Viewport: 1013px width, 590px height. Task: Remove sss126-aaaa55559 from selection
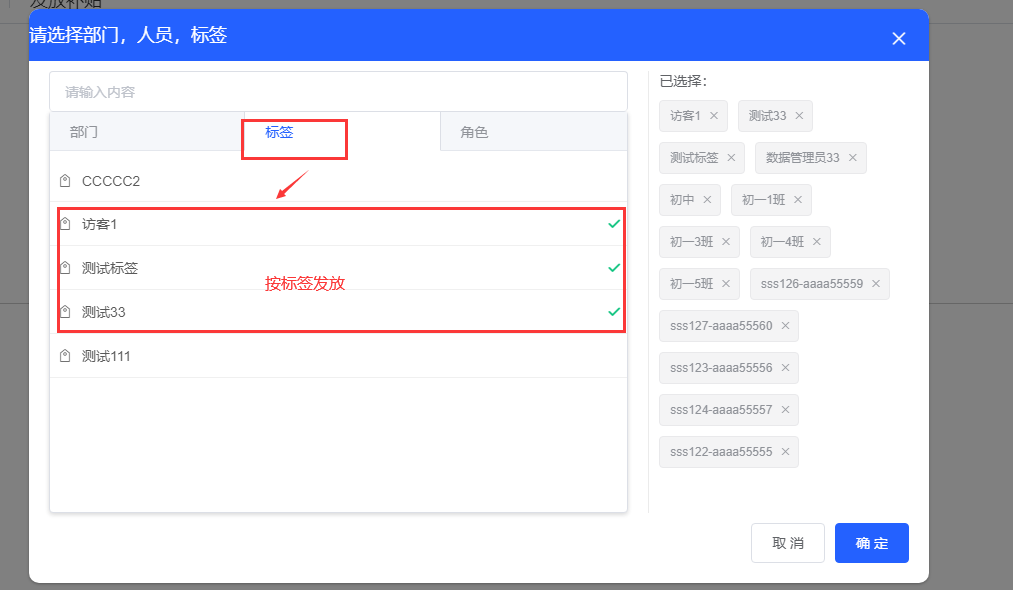pyautogui.click(x=875, y=284)
